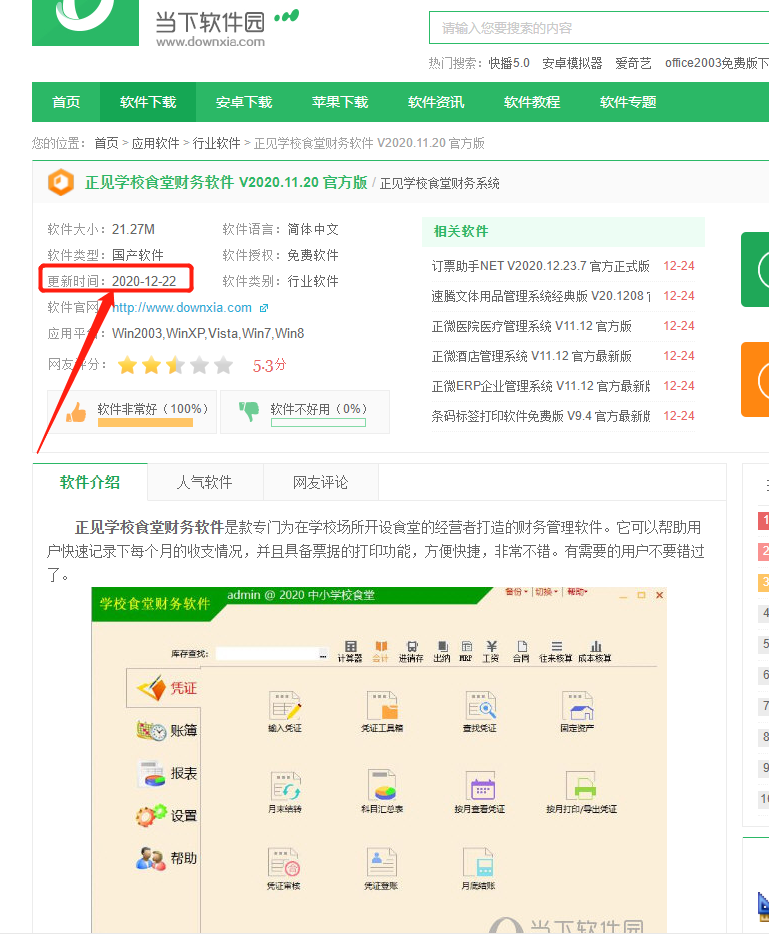
Task: Open the 输入凭证 voucher entry icon
Action: 285,711
